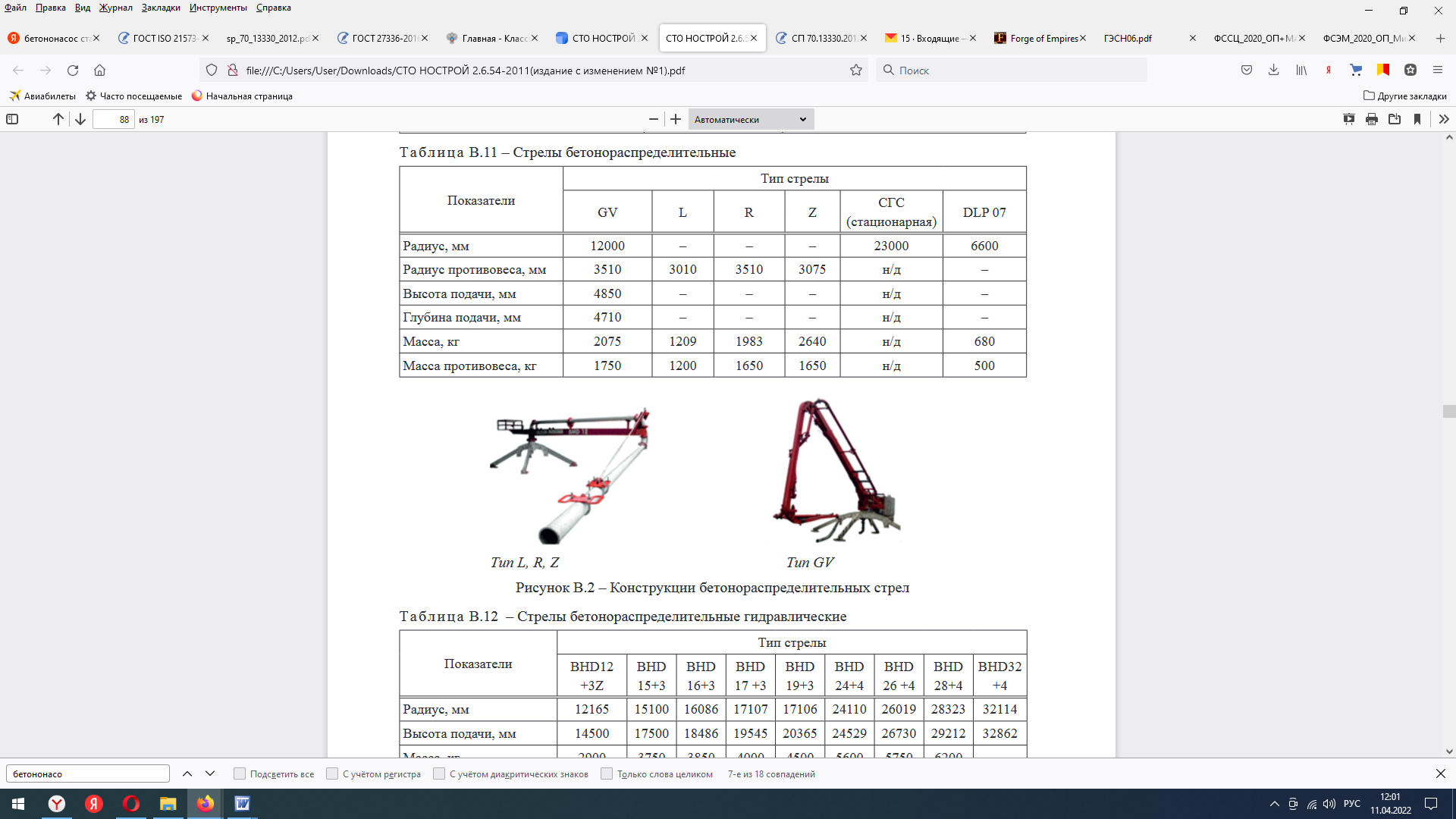Open Opera from the taskbar

130,804
